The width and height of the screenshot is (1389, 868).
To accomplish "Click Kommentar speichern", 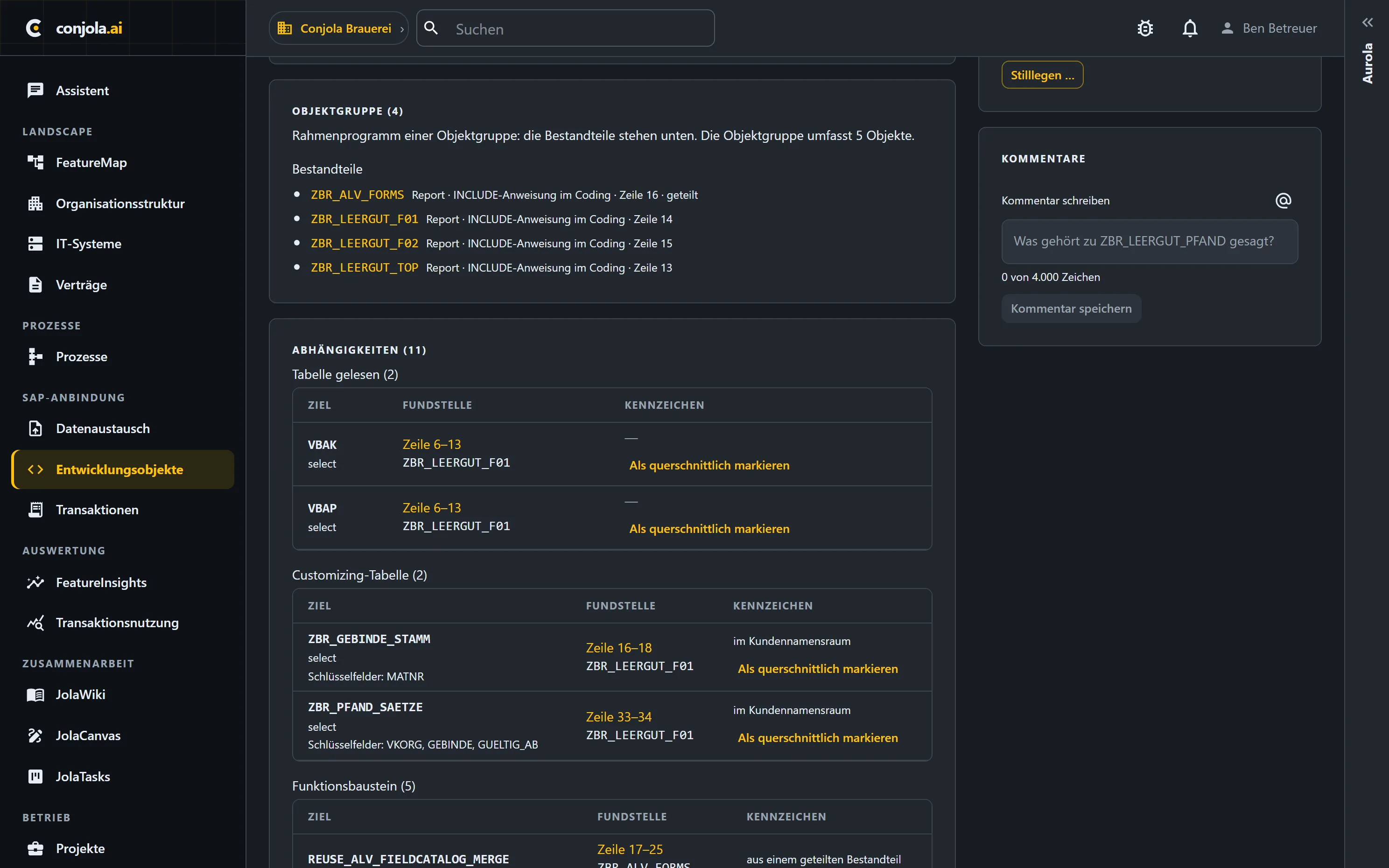I will pos(1071,308).
